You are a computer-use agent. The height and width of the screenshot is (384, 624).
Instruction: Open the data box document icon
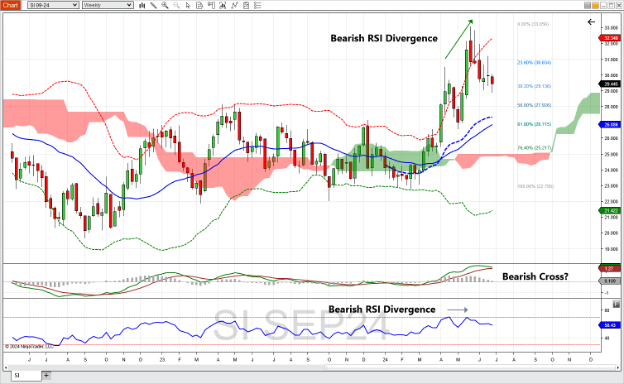coord(199,5)
